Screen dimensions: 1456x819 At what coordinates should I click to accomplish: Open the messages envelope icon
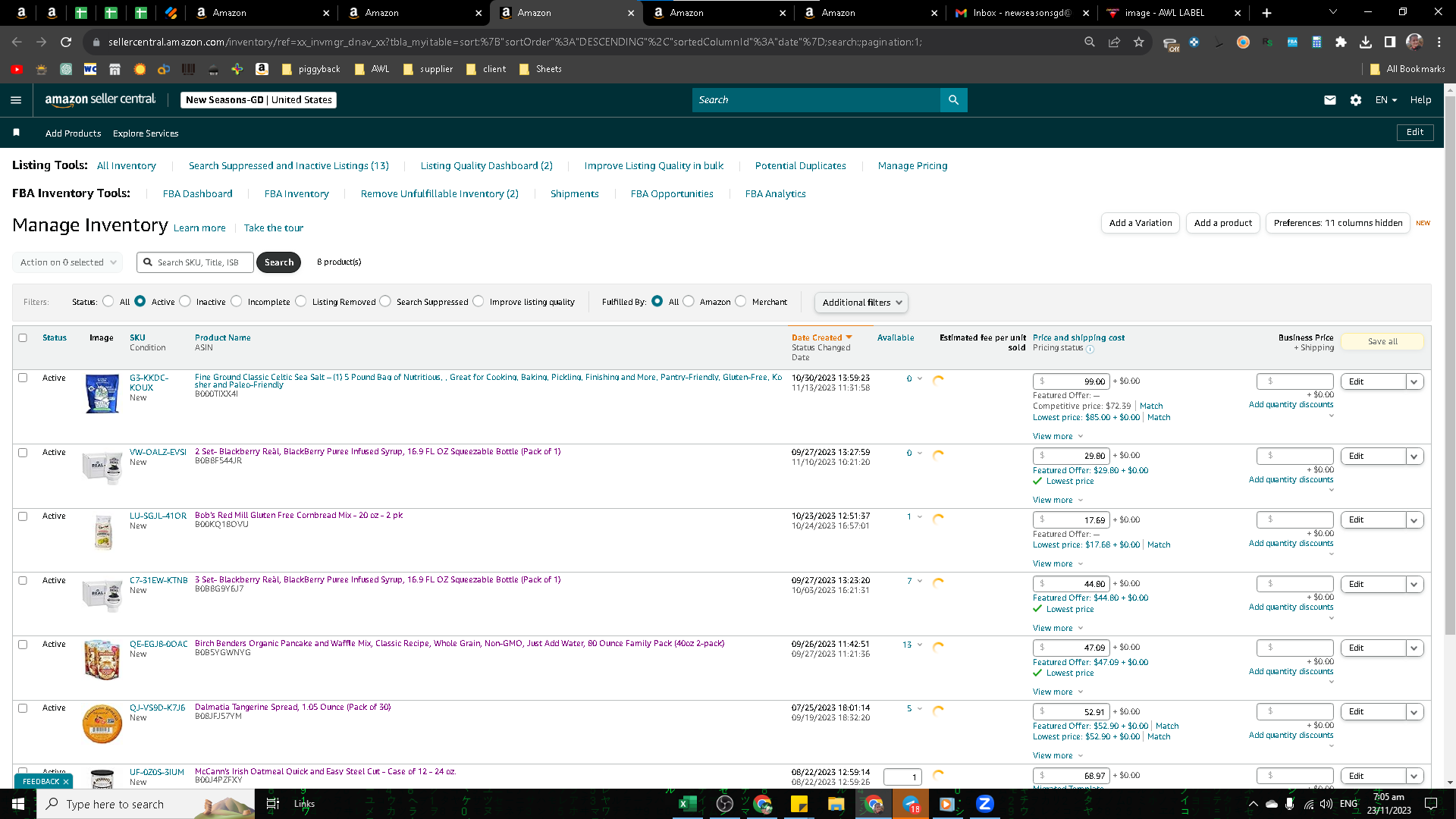click(x=1329, y=100)
